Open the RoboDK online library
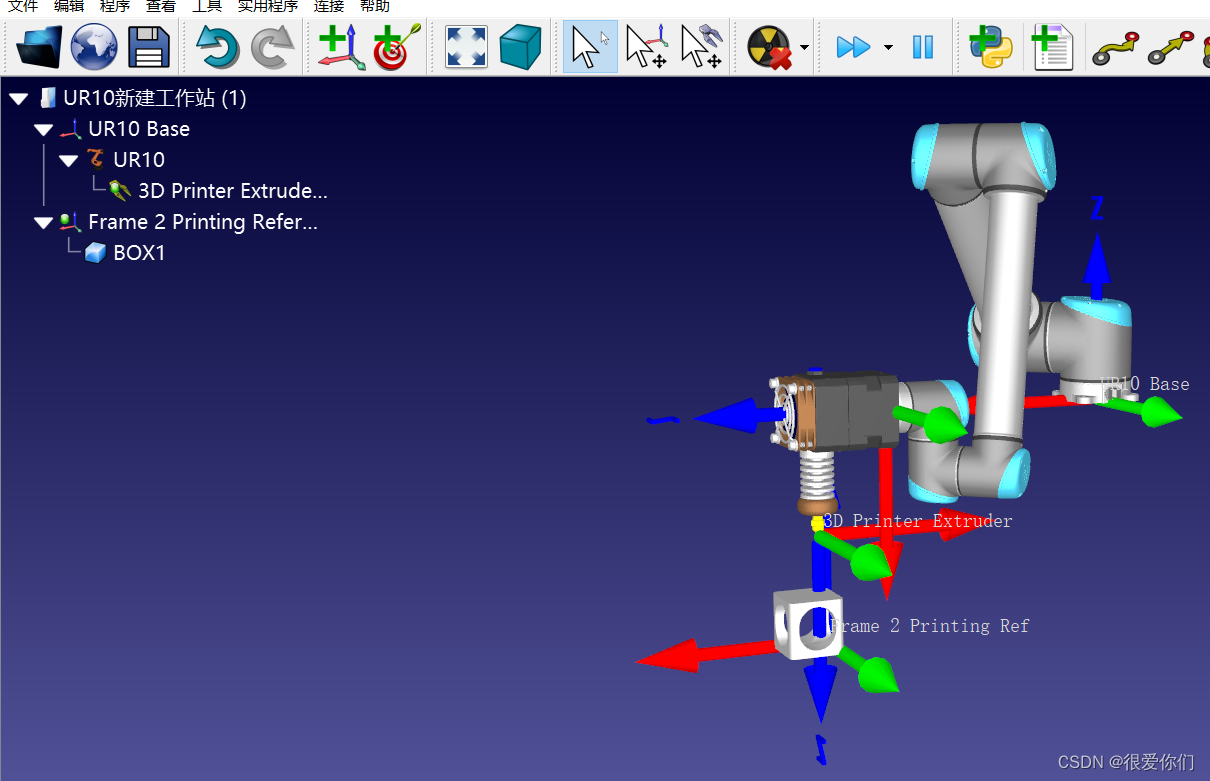This screenshot has height=781, width=1210. click(x=94, y=46)
